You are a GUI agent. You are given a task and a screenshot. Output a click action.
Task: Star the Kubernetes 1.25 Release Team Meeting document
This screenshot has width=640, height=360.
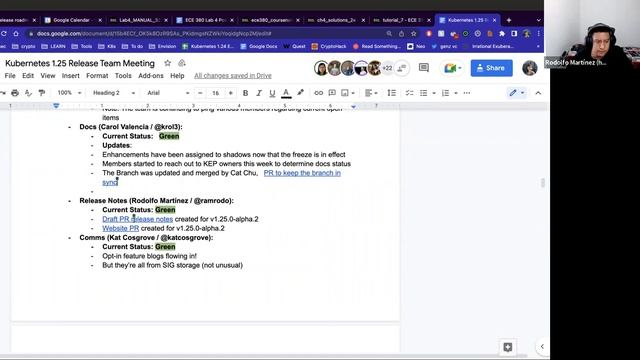tap(167, 63)
